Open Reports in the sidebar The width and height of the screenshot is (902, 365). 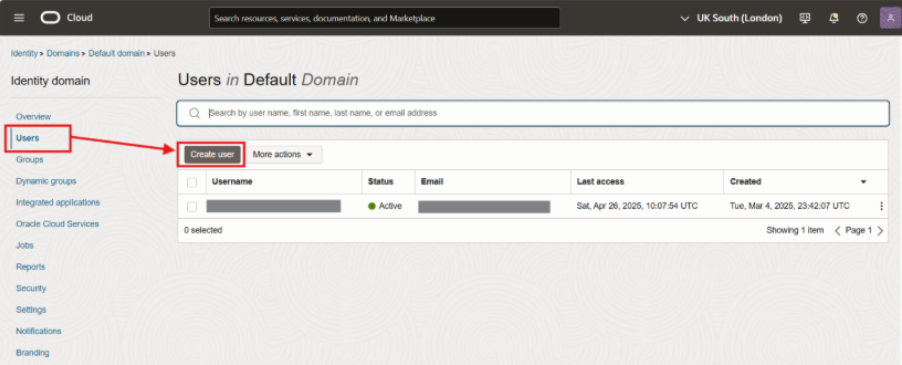tap(30, 267)
